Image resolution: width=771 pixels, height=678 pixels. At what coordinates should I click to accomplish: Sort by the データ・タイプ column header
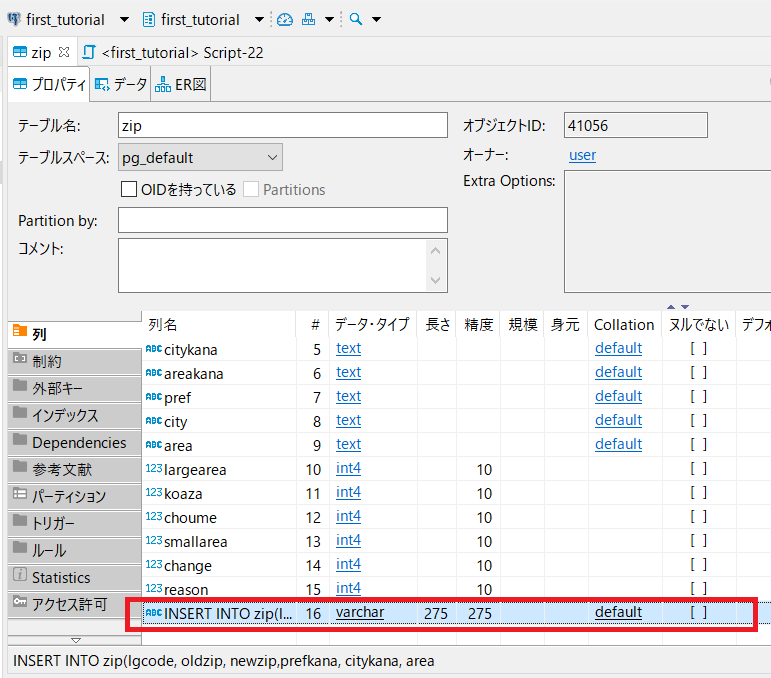tap(372, 324)
